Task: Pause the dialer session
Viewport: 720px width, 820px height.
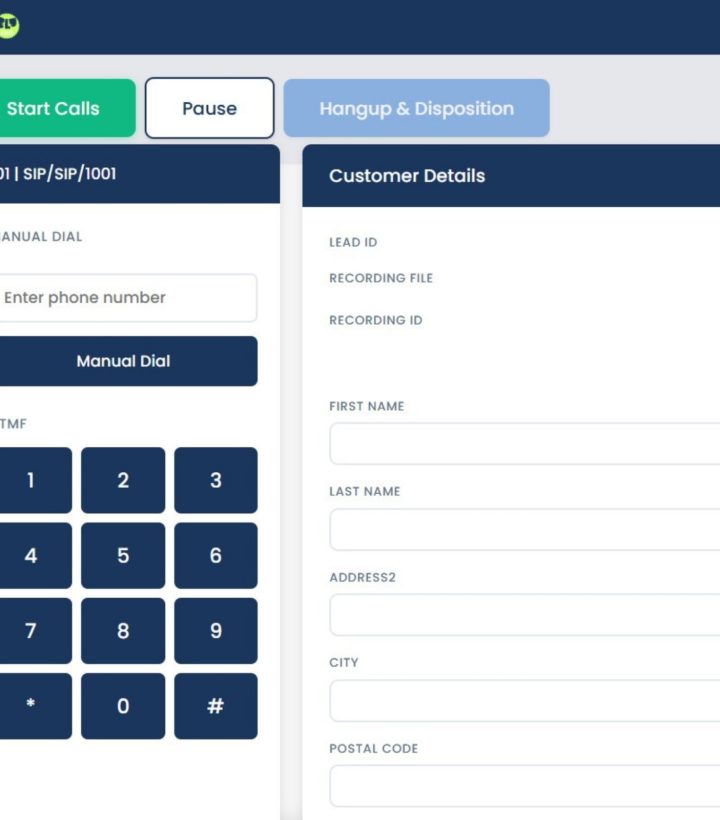Action: coord(209,107)
